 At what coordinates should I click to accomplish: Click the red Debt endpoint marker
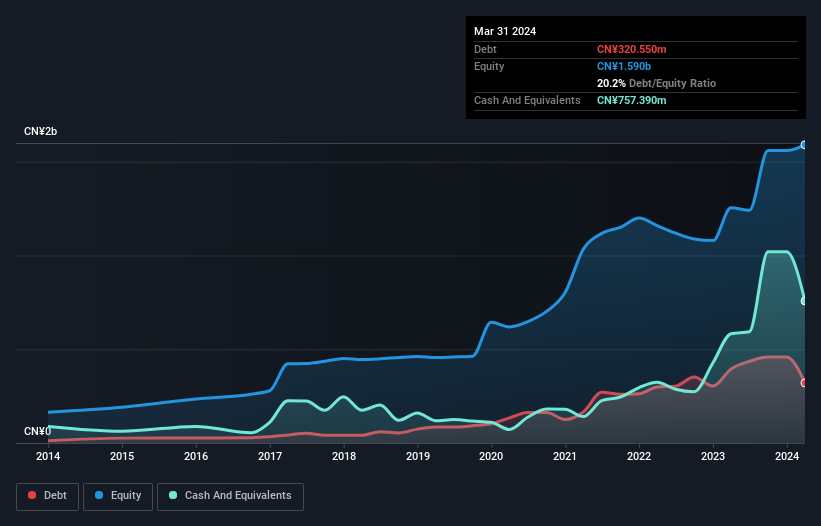[x=804, y=383]
